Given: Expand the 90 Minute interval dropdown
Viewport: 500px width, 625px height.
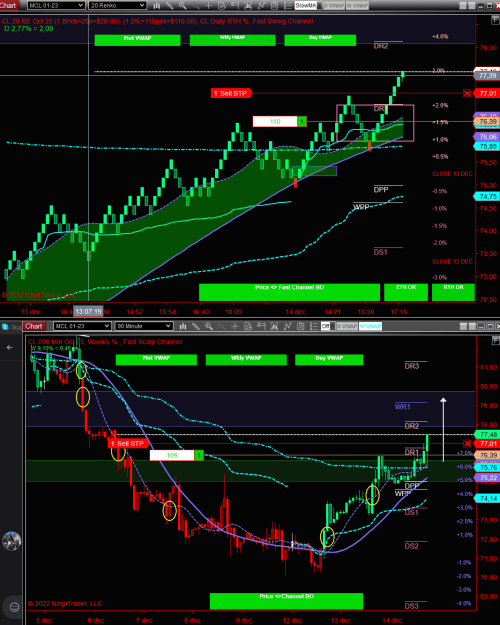Looking at the screenshot, I should pyautogui.click(x=144, y=326).
